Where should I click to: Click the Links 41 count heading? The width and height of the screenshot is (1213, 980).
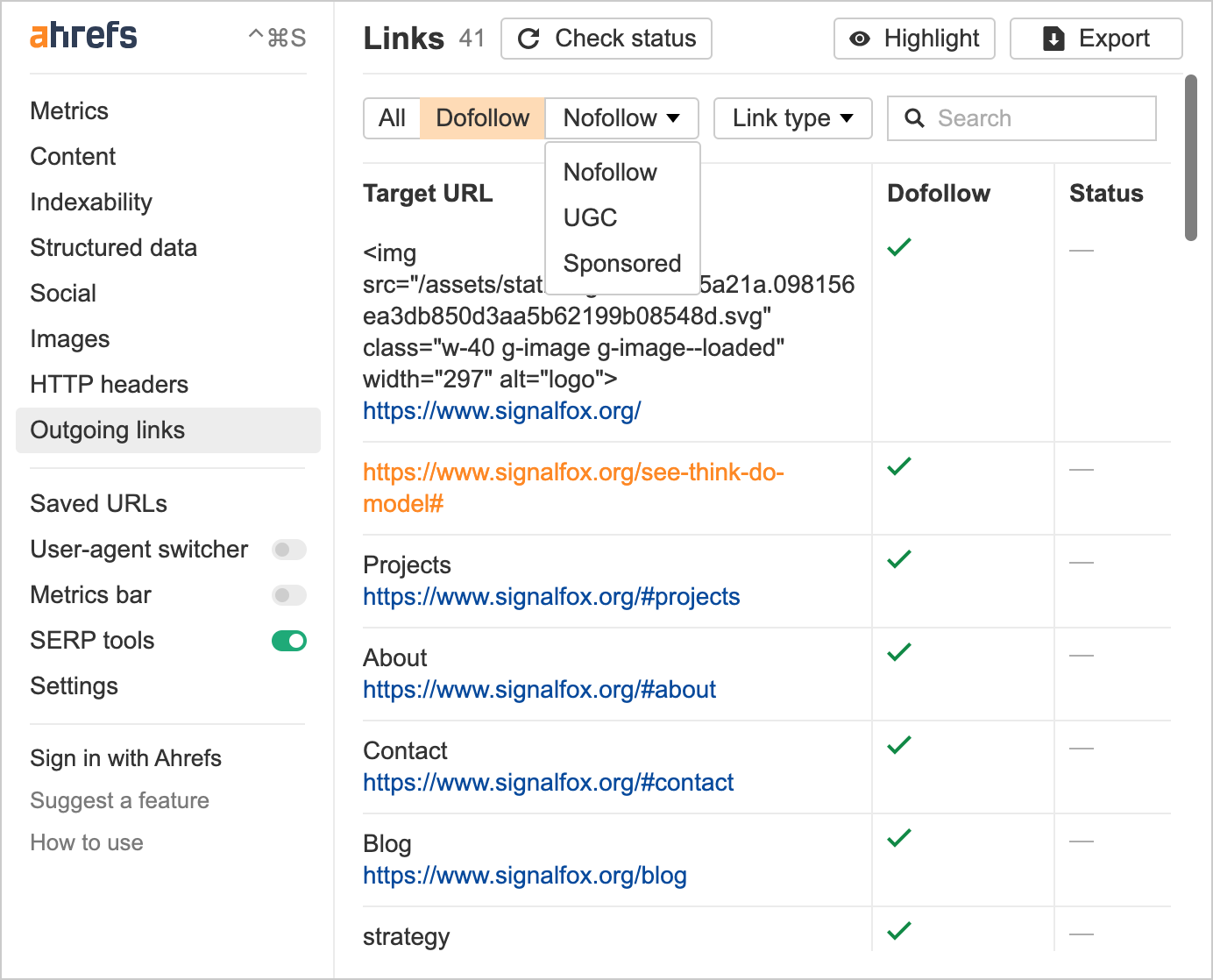(424, 39)
